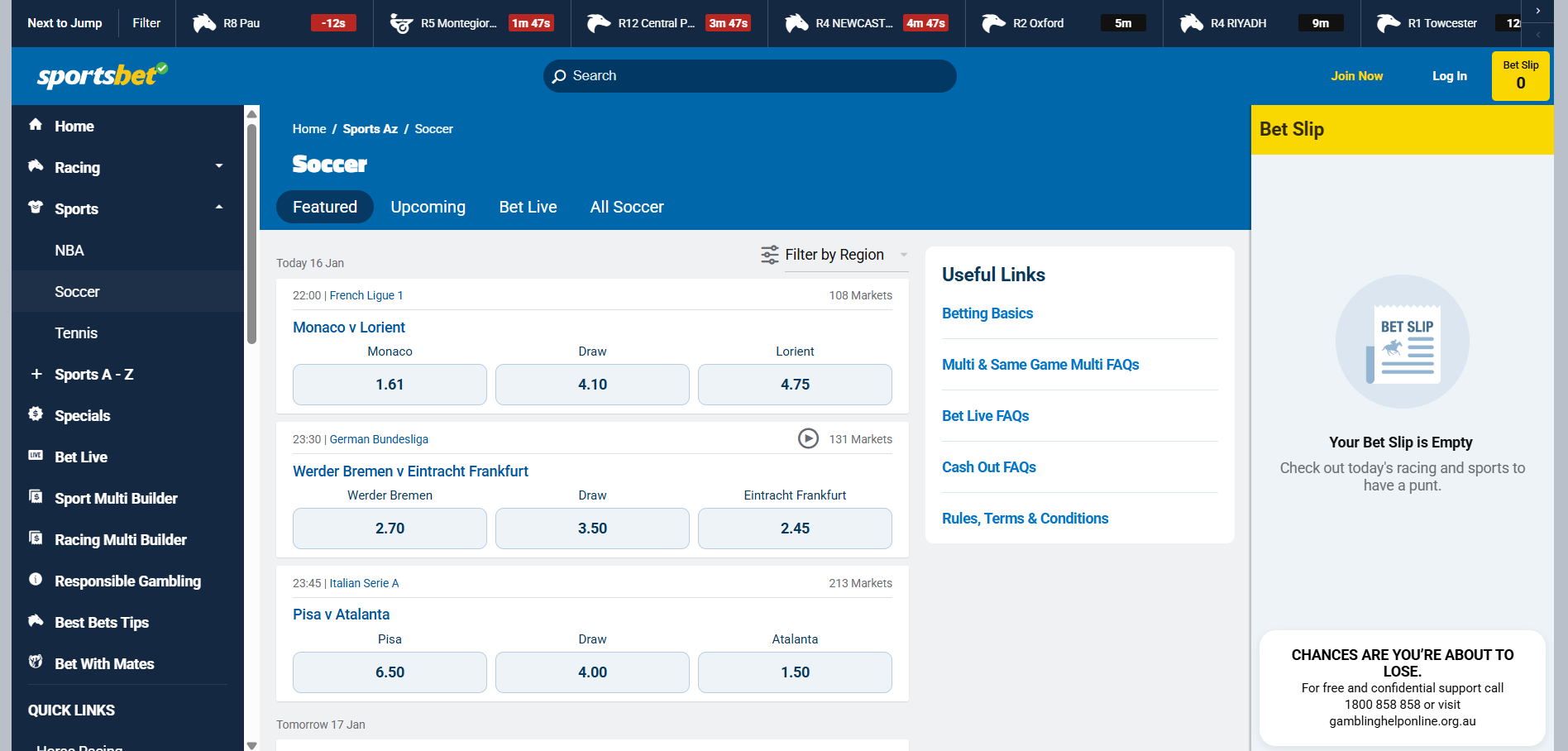Click Sports Az in the breadcrumb

370,129
